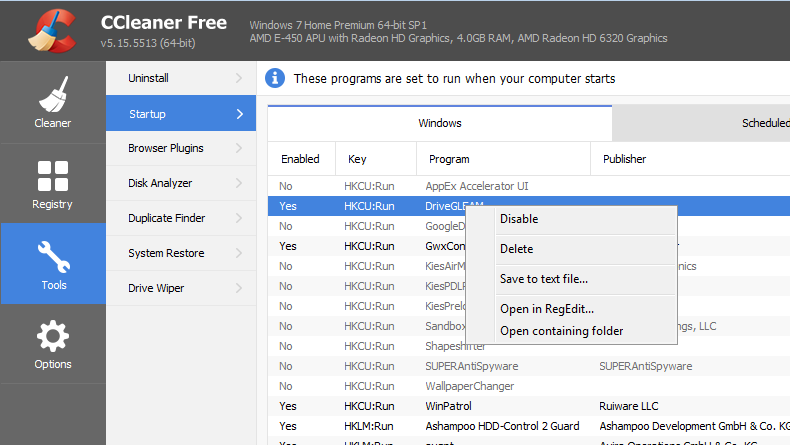790x445 pixels.
Task: Open the Registry blocks icon
Action: coord(53,176)
